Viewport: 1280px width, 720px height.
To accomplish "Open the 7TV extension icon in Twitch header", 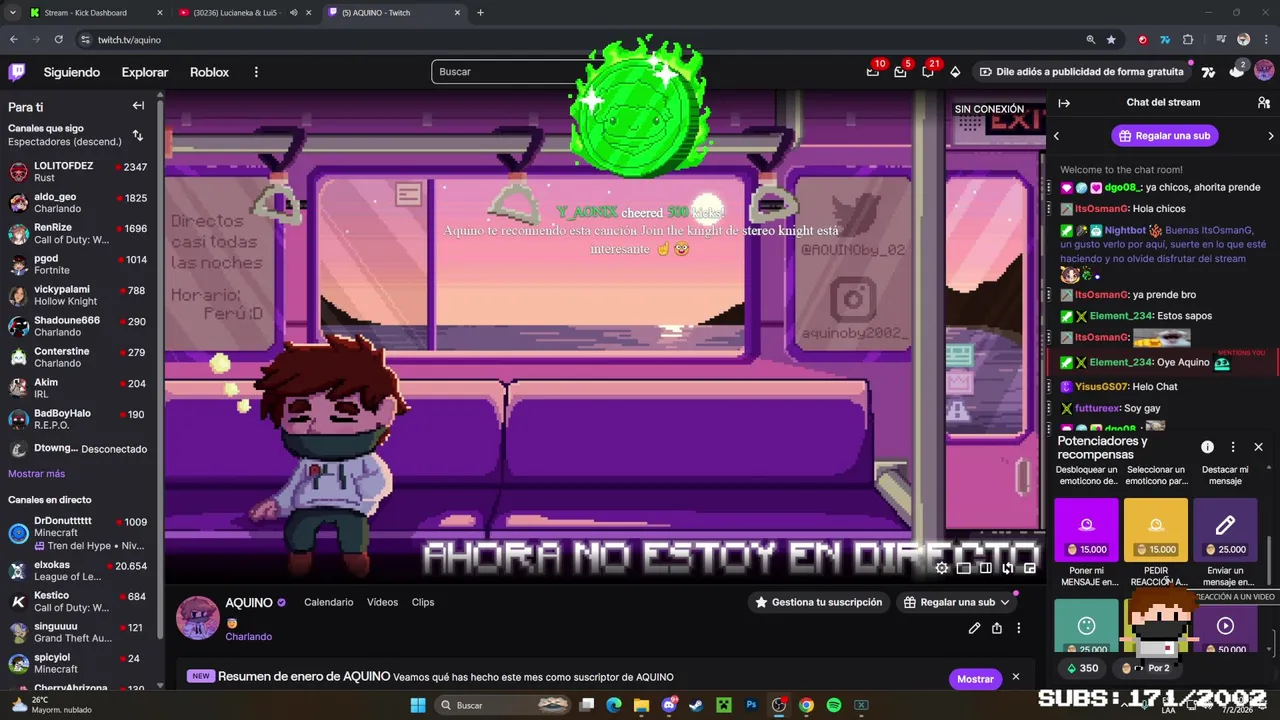I will [1208, 72].
